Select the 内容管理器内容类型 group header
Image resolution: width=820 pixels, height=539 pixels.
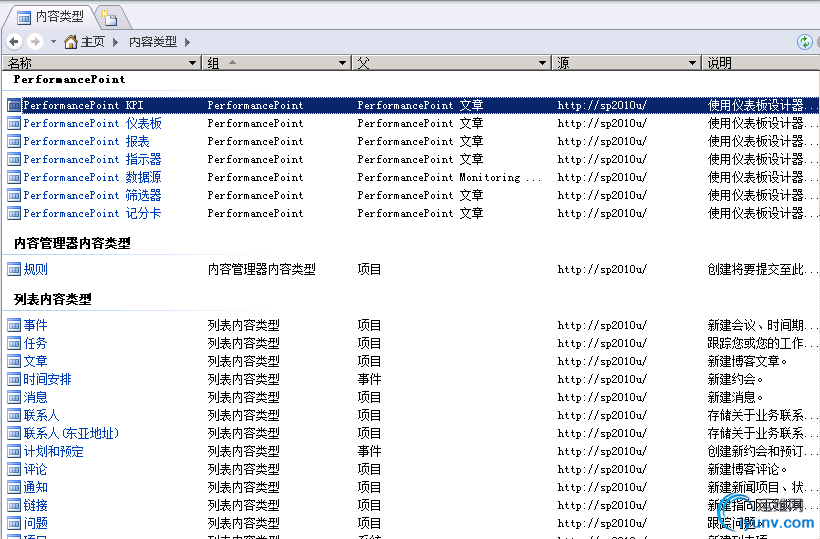72,243
